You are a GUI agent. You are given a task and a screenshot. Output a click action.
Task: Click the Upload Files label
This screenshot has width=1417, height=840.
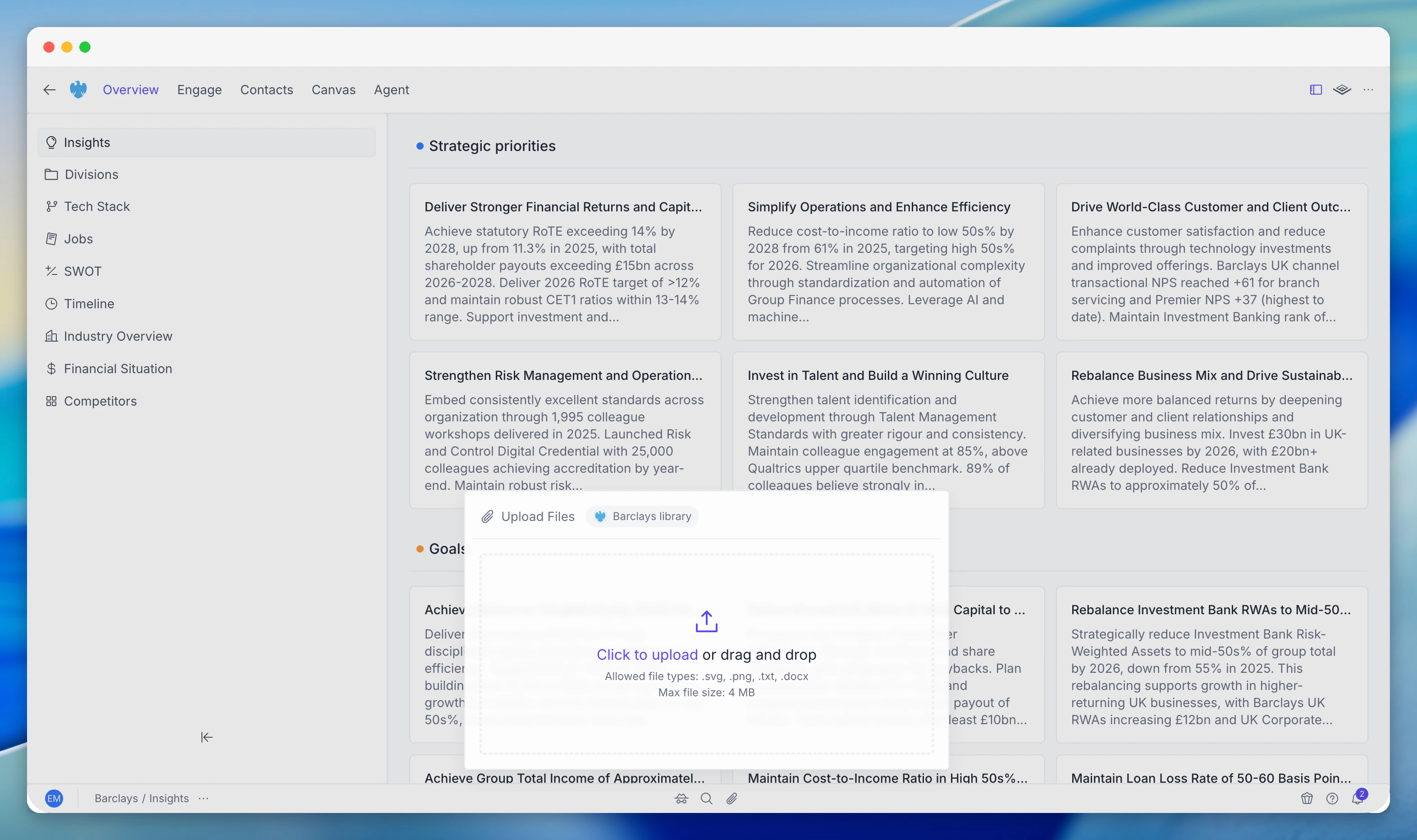coord(538,516)
